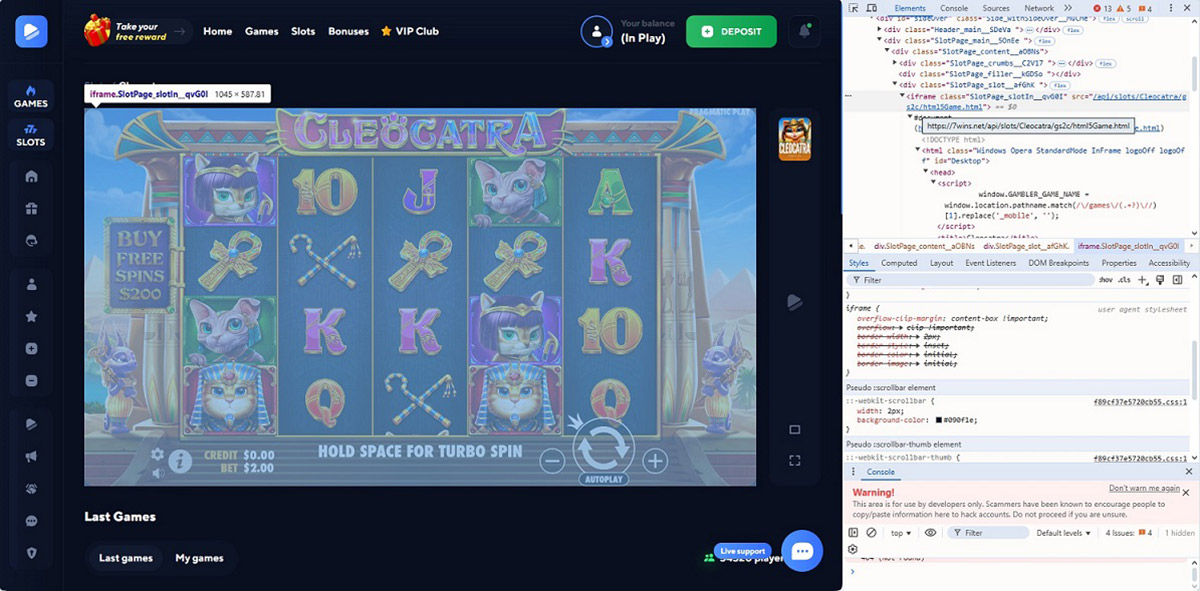This screenshot has height=591, width=1200.
Task: Select the My games tab
Action: (x=199, y=558)
